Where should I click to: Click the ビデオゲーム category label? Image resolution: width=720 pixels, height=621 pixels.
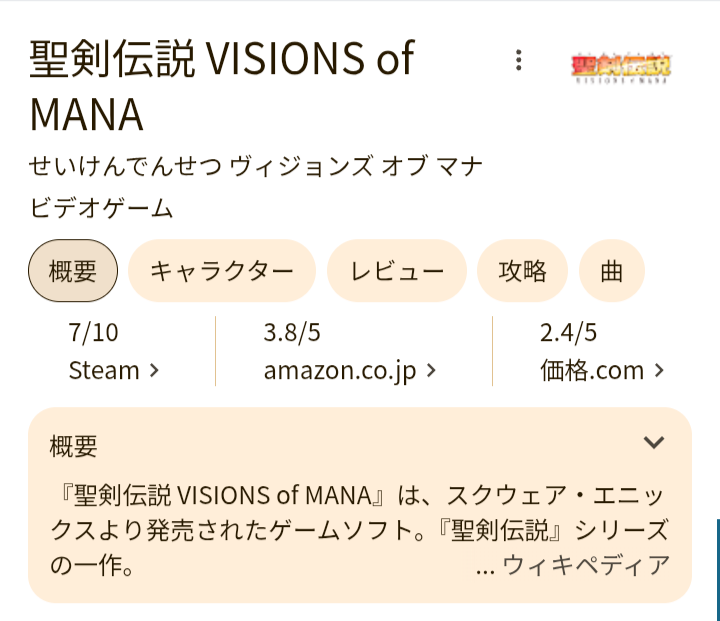(x=102, y=208)
